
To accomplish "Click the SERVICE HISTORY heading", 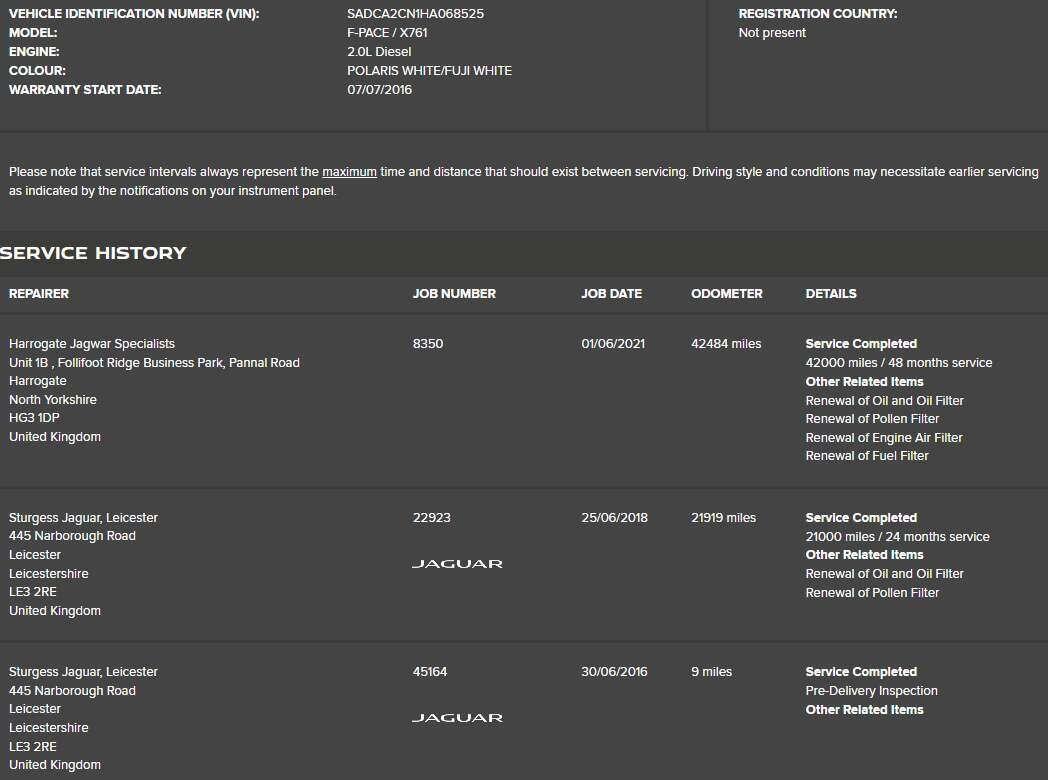I will (x=93, y=253).
